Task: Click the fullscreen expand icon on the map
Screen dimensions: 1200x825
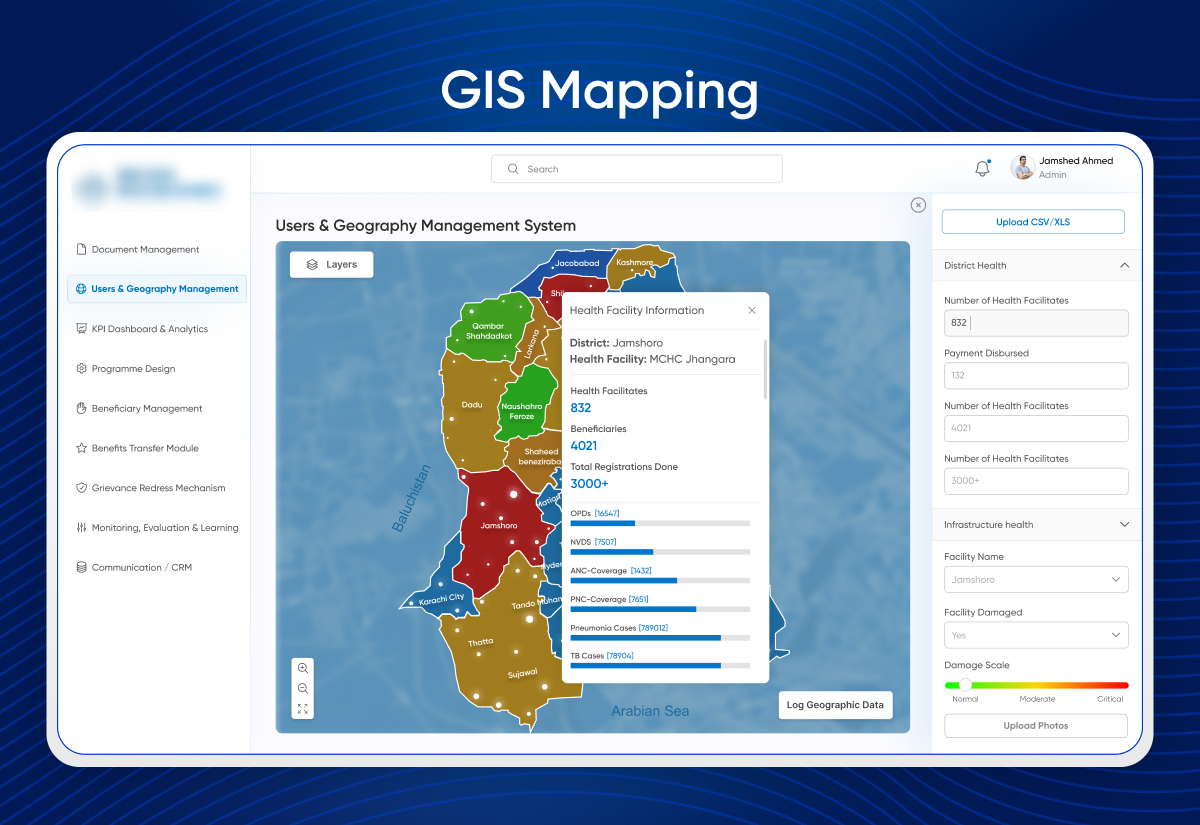Action: (302, 708)
